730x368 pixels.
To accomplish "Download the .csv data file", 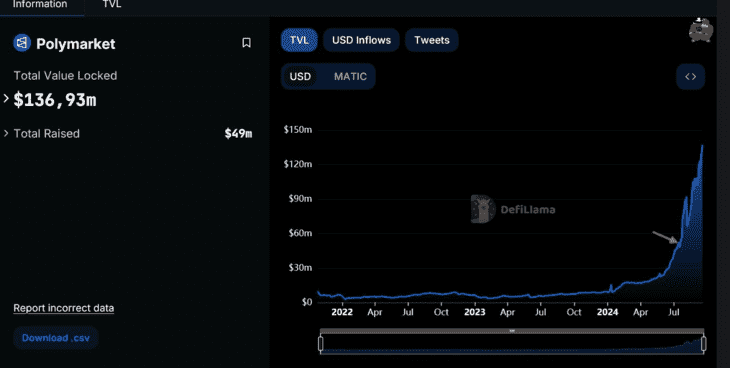I will (x=56, y=338).
